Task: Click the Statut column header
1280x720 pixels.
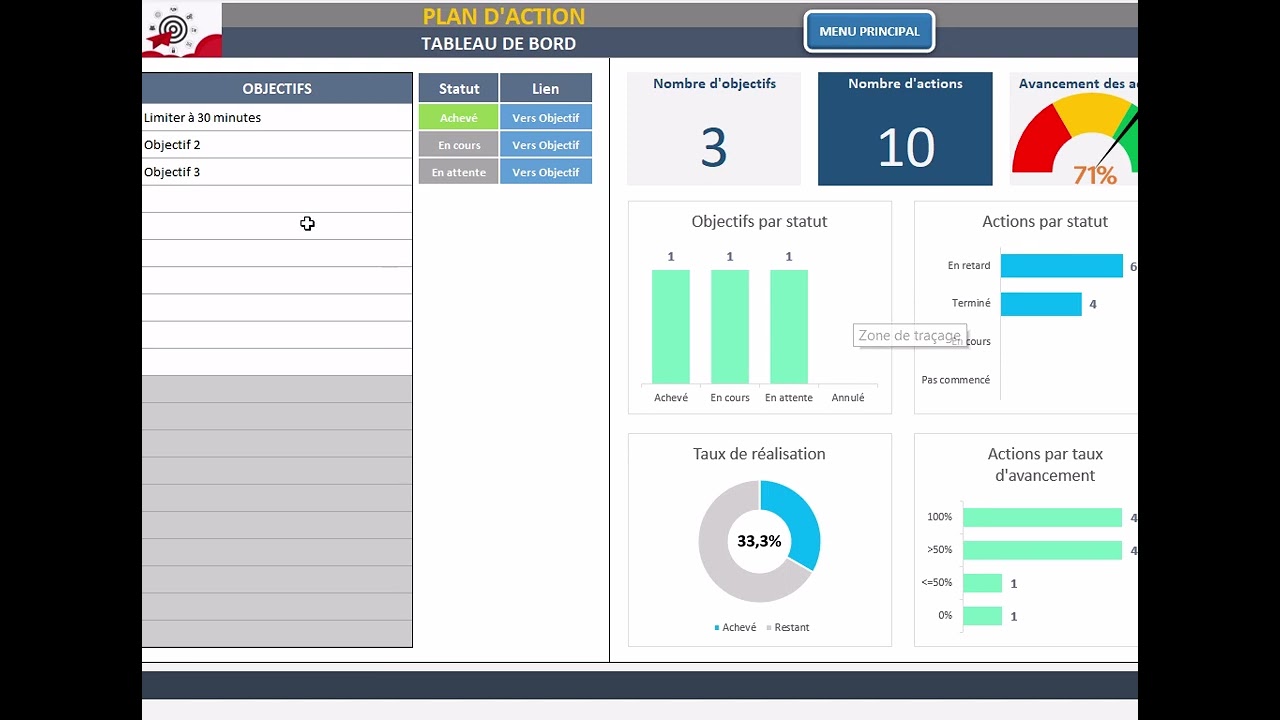Action: pos(459,88)
